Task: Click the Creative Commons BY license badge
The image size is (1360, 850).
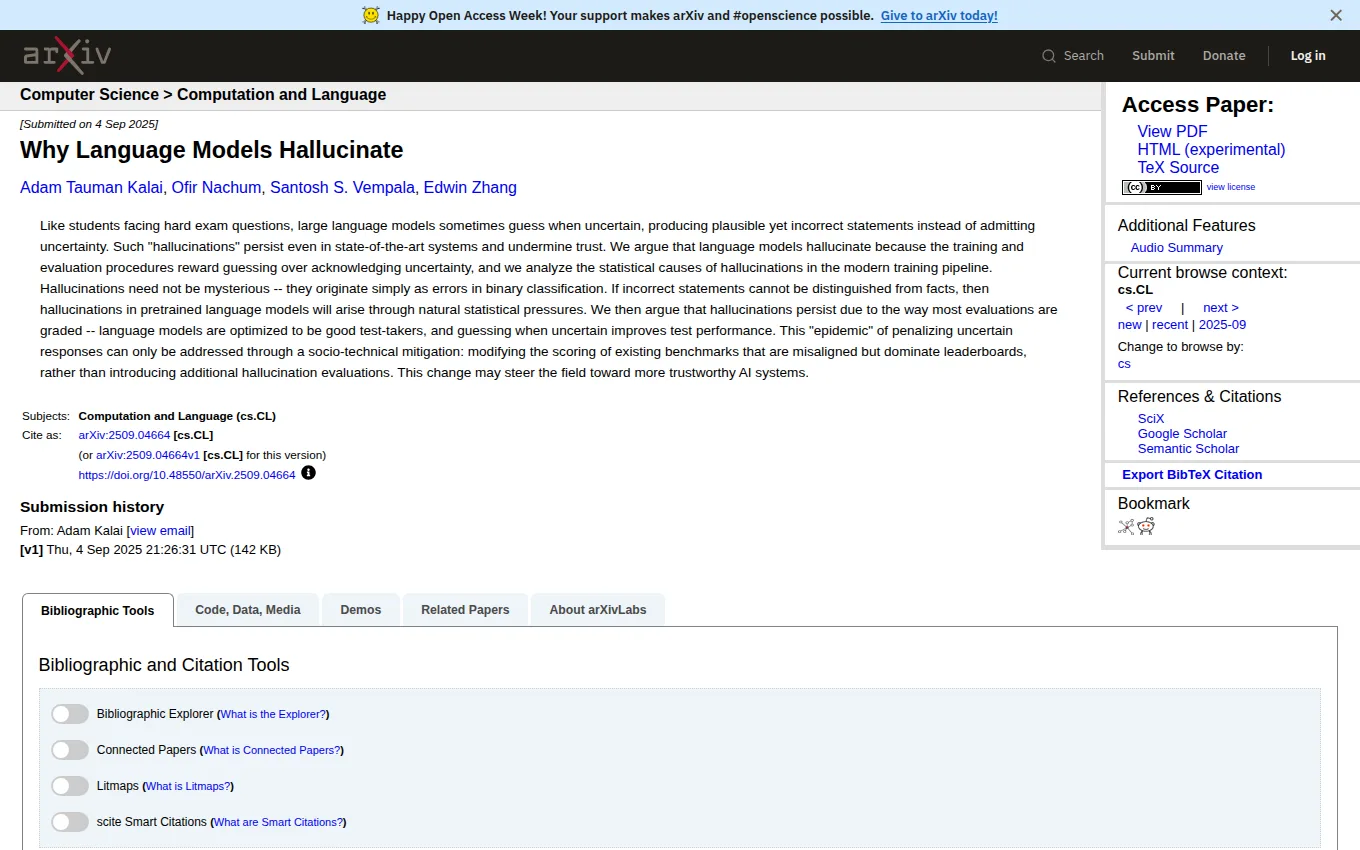Action: (x=1161, y=187)
